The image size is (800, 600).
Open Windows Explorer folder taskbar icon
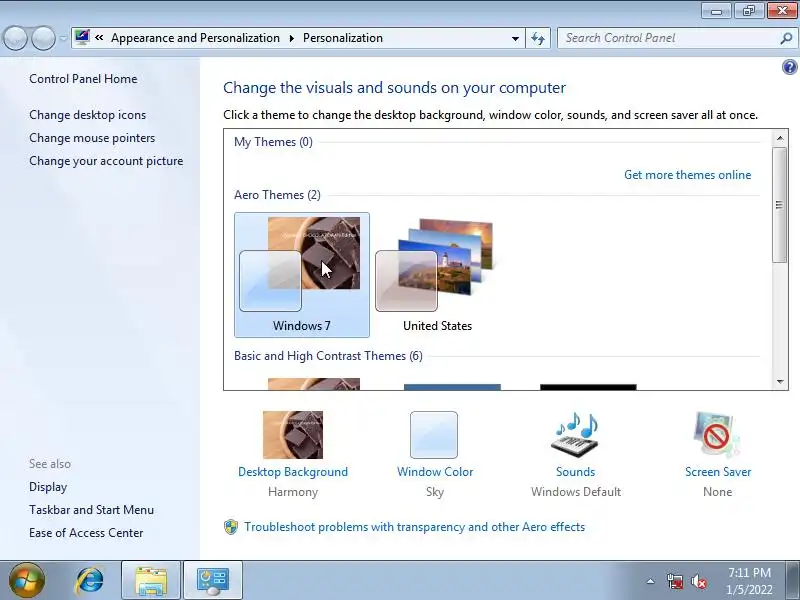pos(151,581)
